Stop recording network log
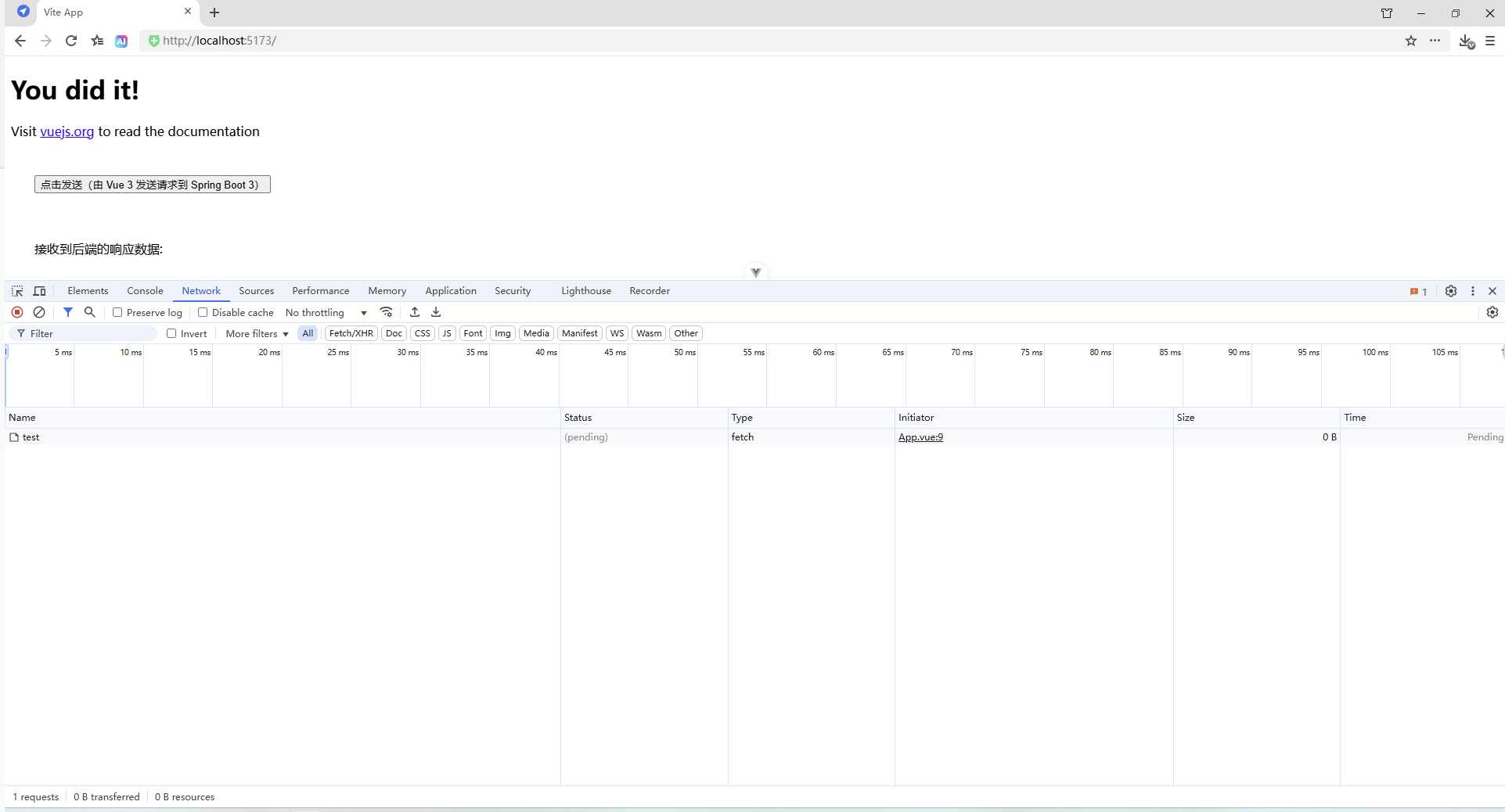 pos(17,312)
